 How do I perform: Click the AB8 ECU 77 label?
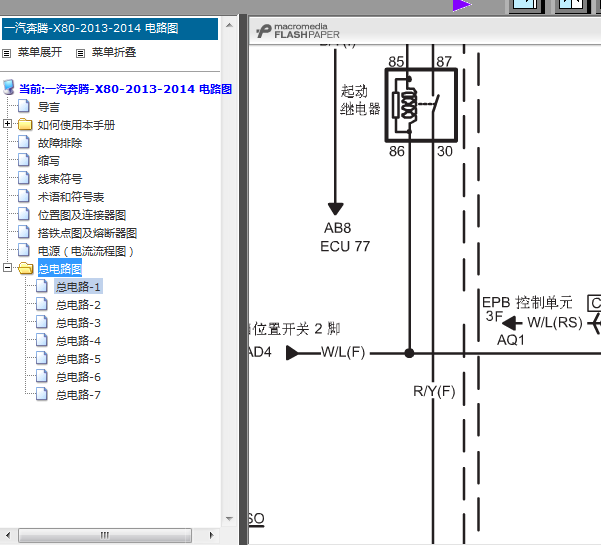click(345, 237)
